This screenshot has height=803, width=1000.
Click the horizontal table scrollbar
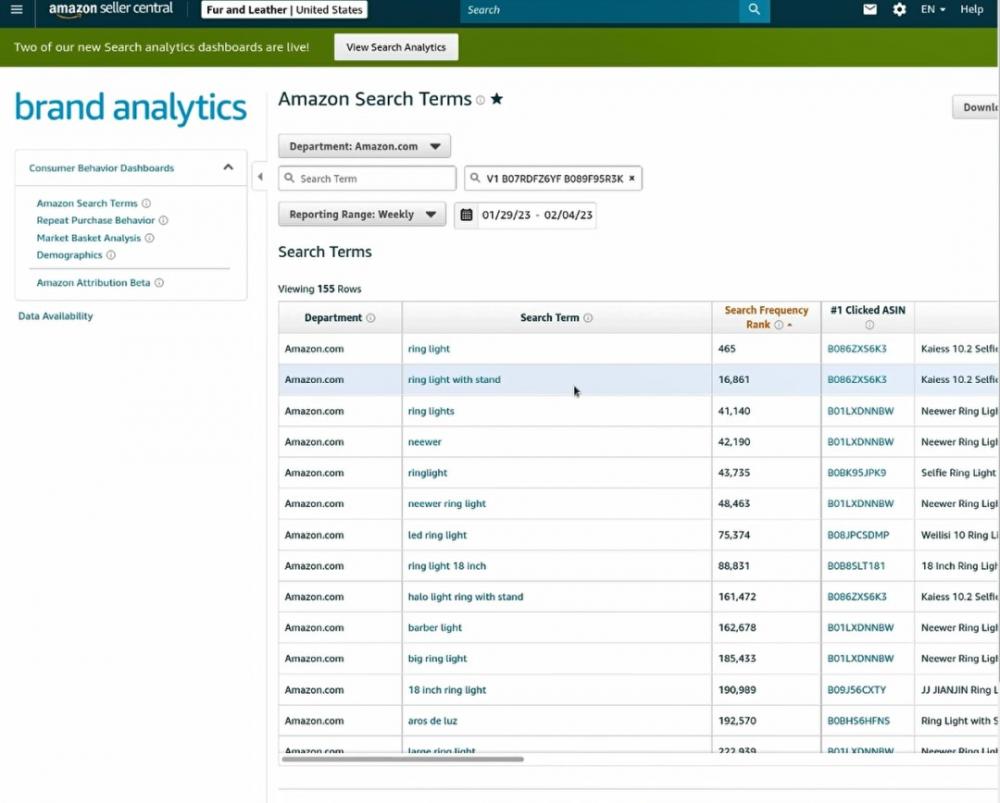click(x=402, y=760)
